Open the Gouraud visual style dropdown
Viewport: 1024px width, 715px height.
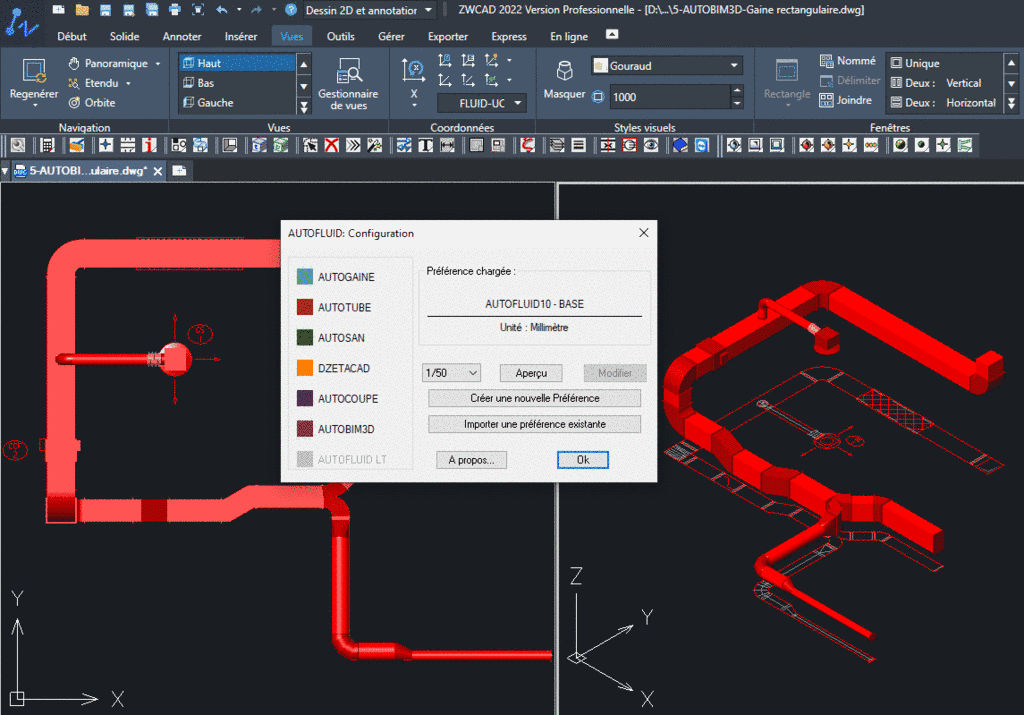(x=735, y=66)
